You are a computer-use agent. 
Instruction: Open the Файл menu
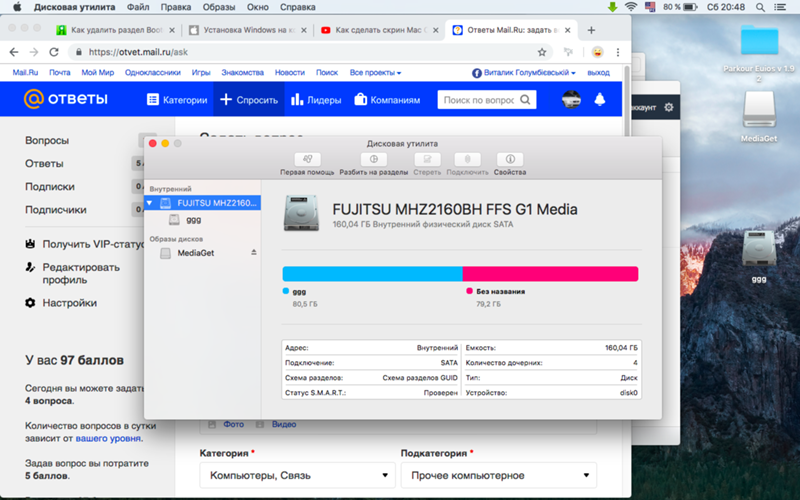138,7
